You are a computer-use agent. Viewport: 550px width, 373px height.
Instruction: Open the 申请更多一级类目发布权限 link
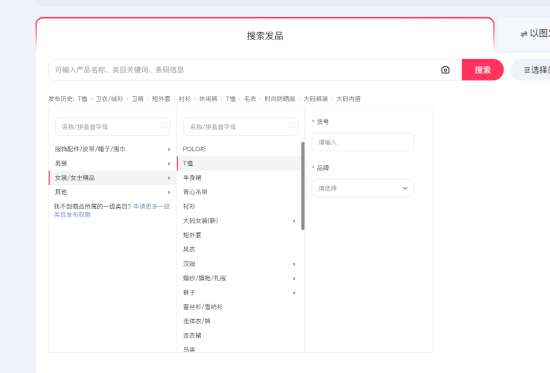(x=112, y=210)
